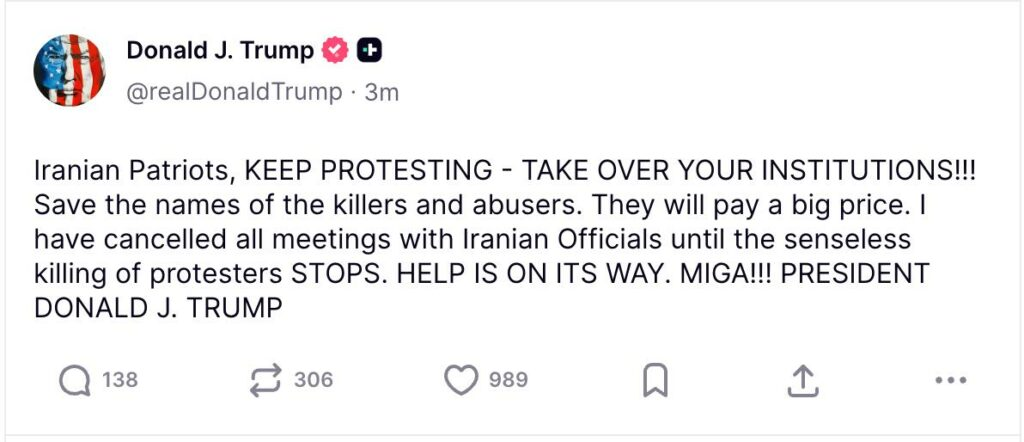Click the black plus badge beside the name
1024x442 pixels.
click(x=369, y=50)
